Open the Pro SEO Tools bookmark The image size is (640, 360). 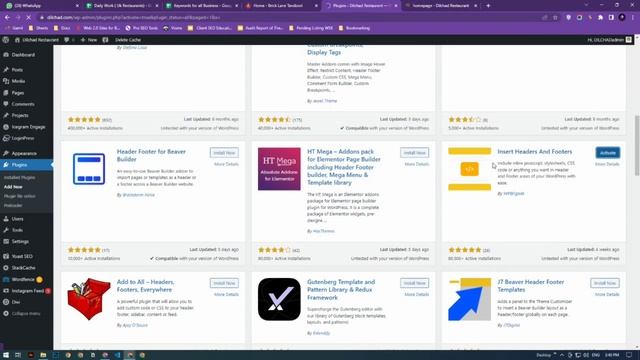pos(142,28)
